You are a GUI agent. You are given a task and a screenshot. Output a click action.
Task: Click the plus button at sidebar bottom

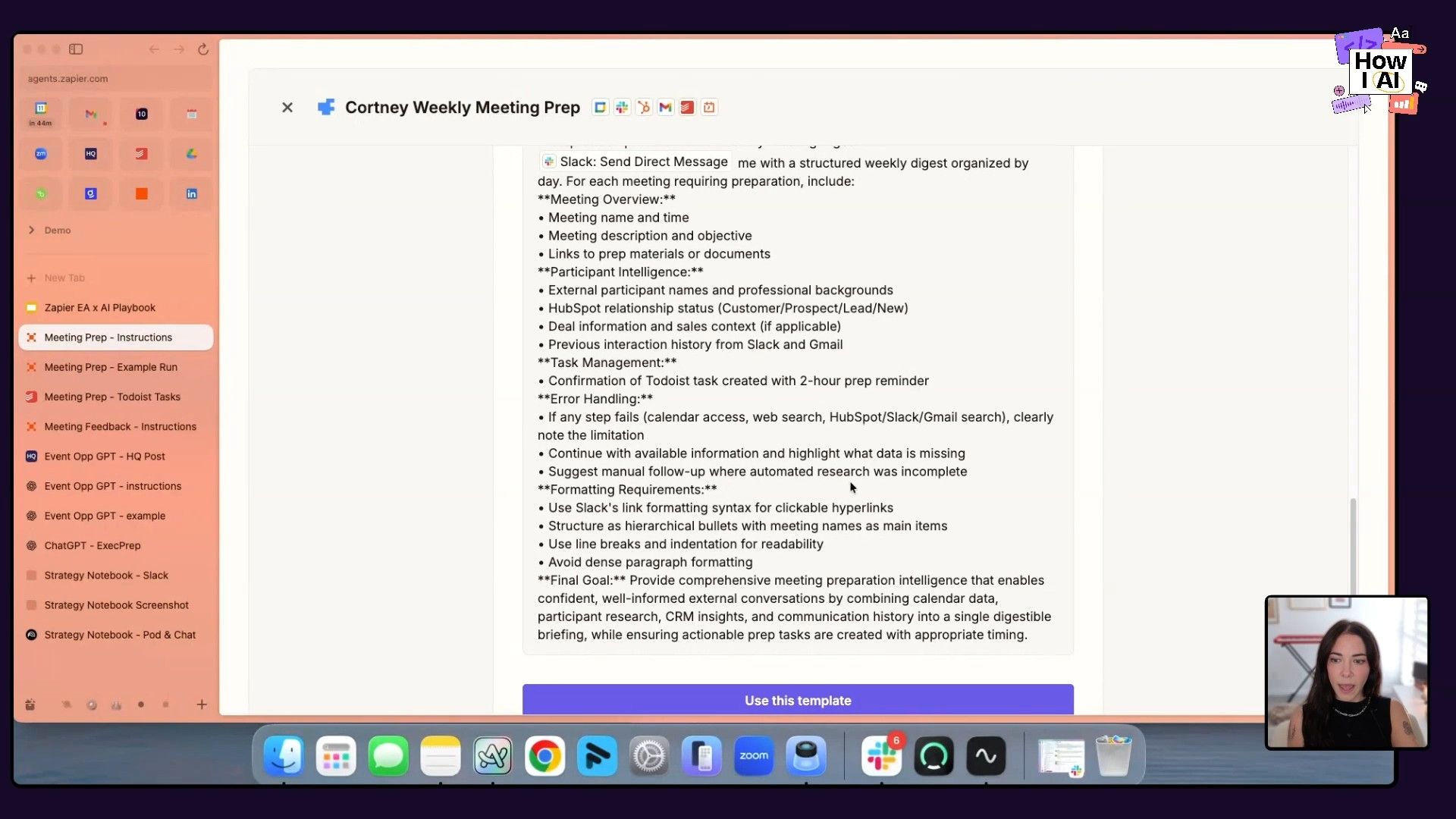tap(202, 704)
